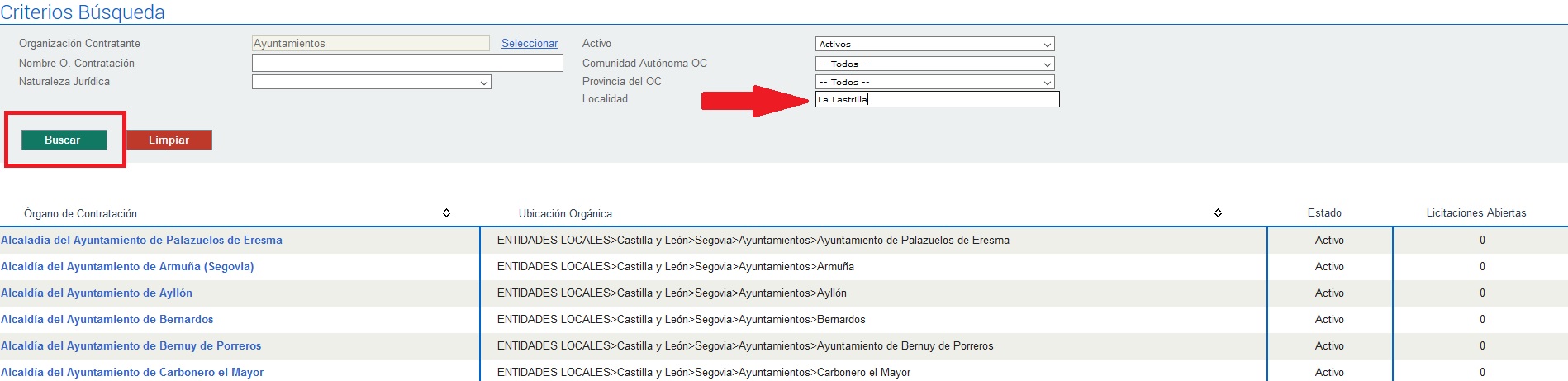1568x381 pixels.
Task: Focus the Localidad text field
Action: tap(937, 99)
